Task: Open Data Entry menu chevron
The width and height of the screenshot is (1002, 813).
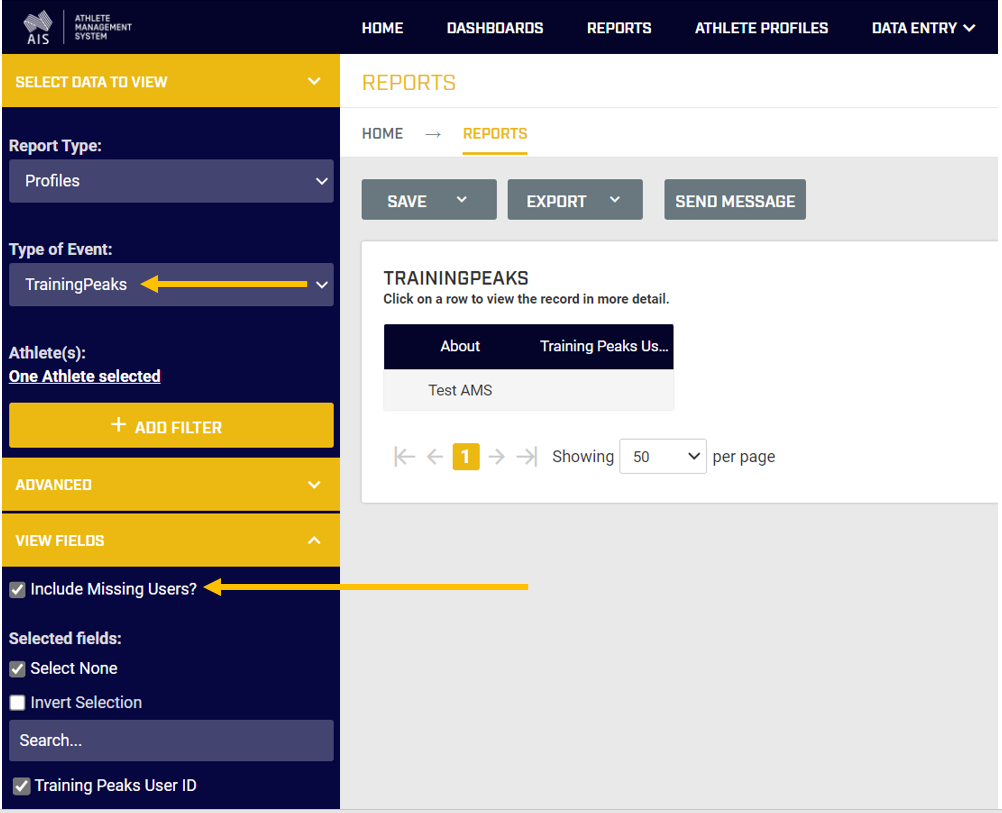Action: coord(969,27)
